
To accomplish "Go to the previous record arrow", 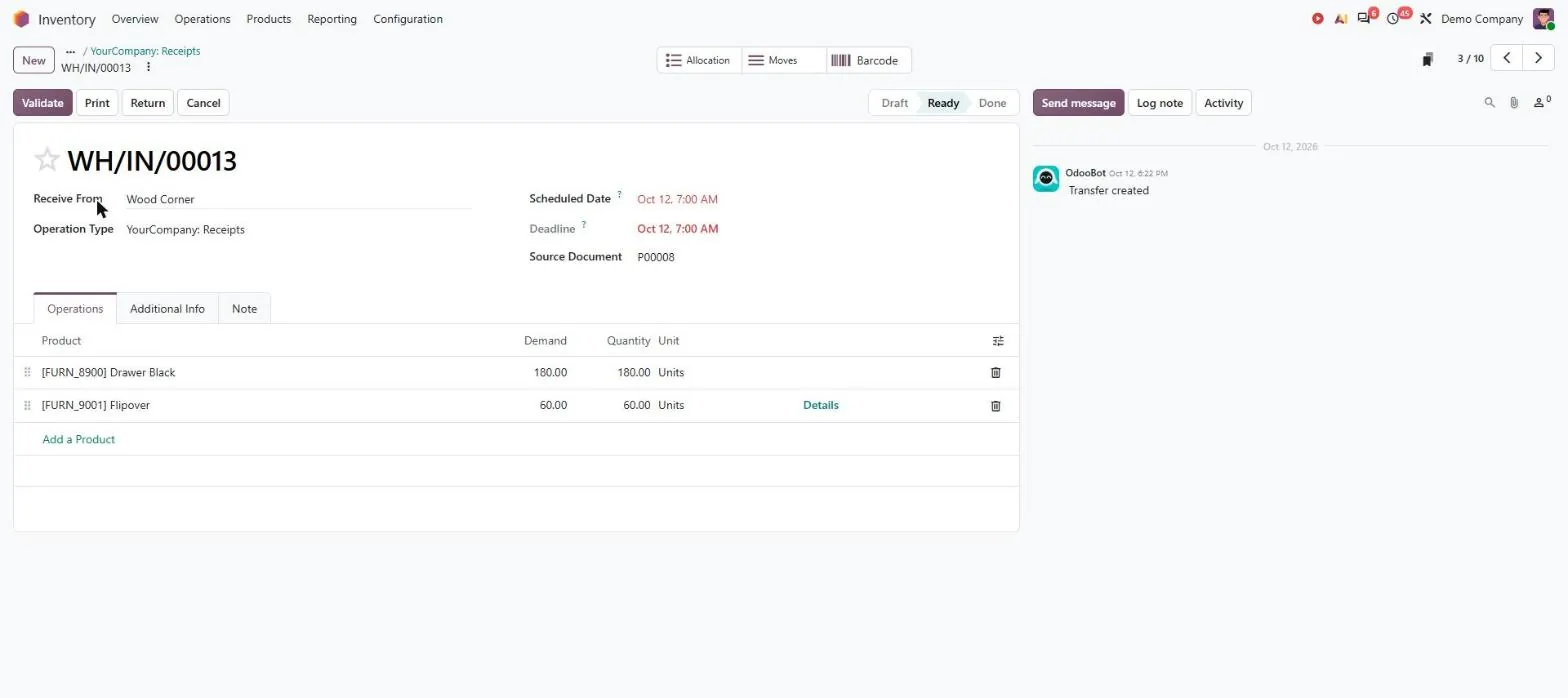I will (x=1507, y=58).
